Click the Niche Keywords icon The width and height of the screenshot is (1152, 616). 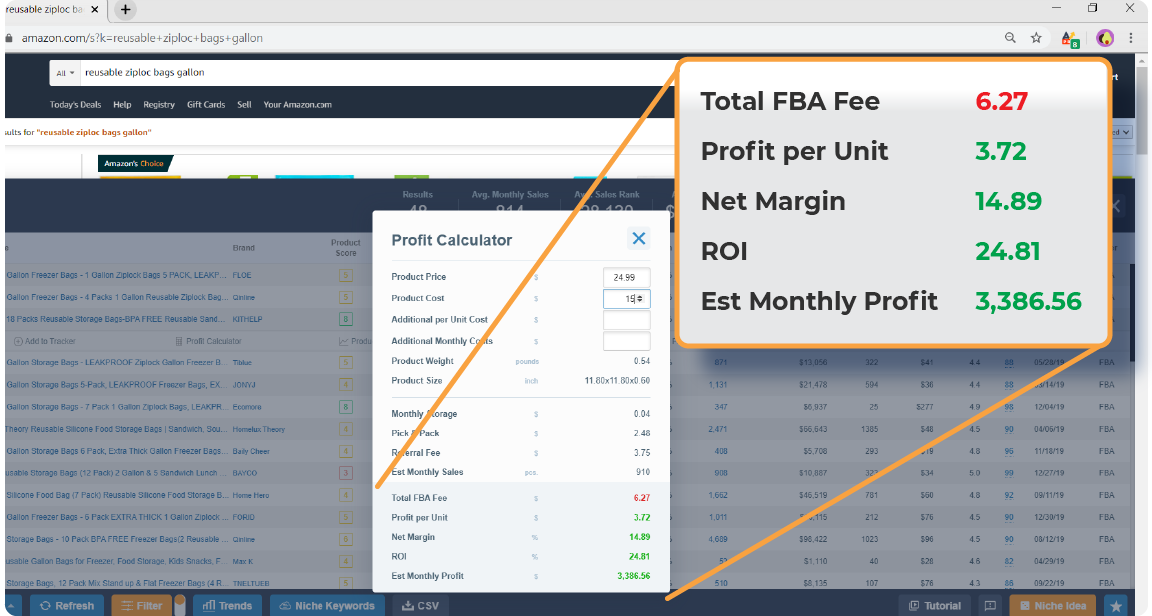pos(283,604)
